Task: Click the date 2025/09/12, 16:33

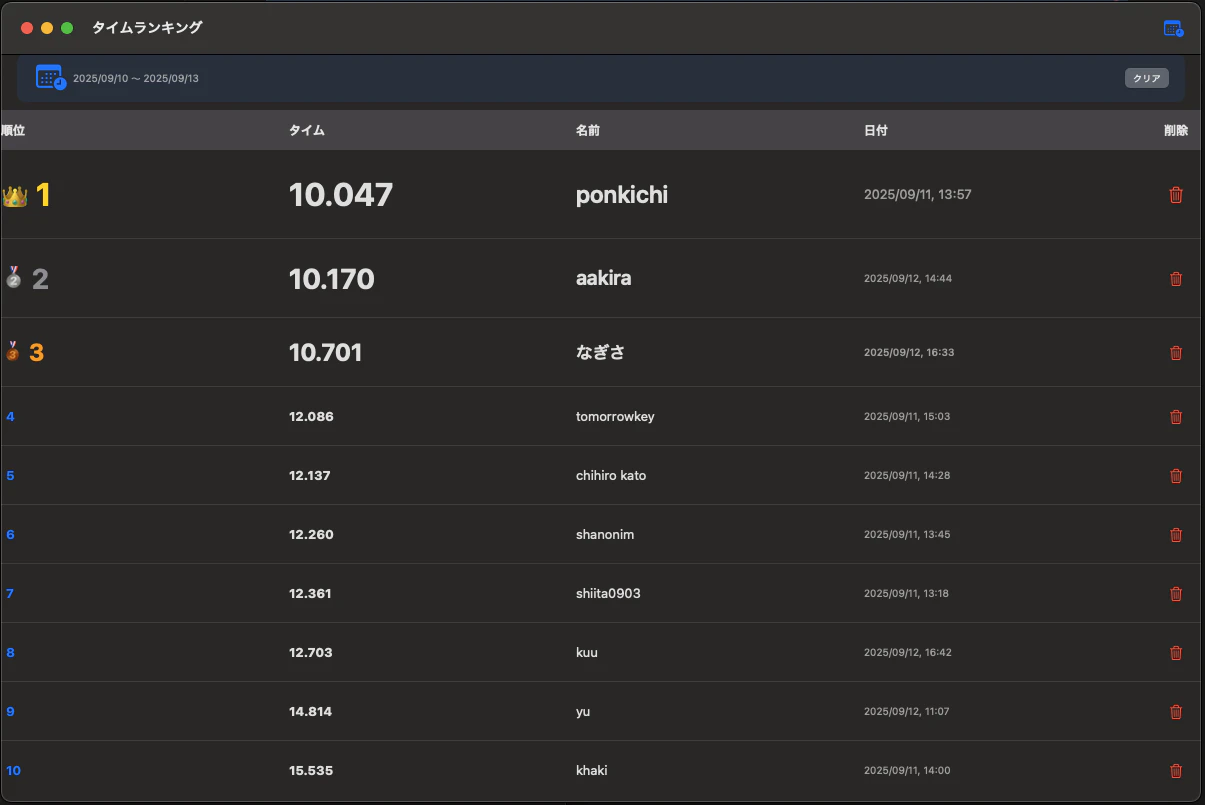Action: coord(909,353)
